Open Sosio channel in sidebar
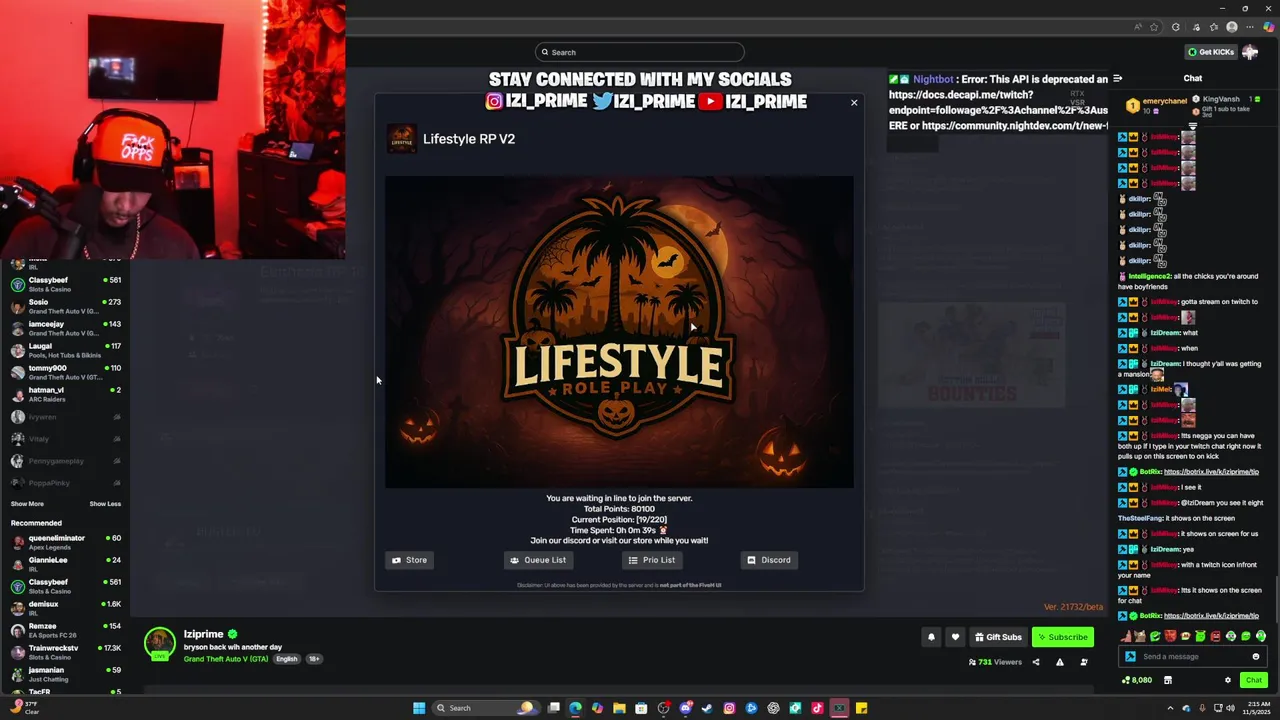The width and height of the screenshot is (1280, 720). pyautogui.click(x=65, y=306)
